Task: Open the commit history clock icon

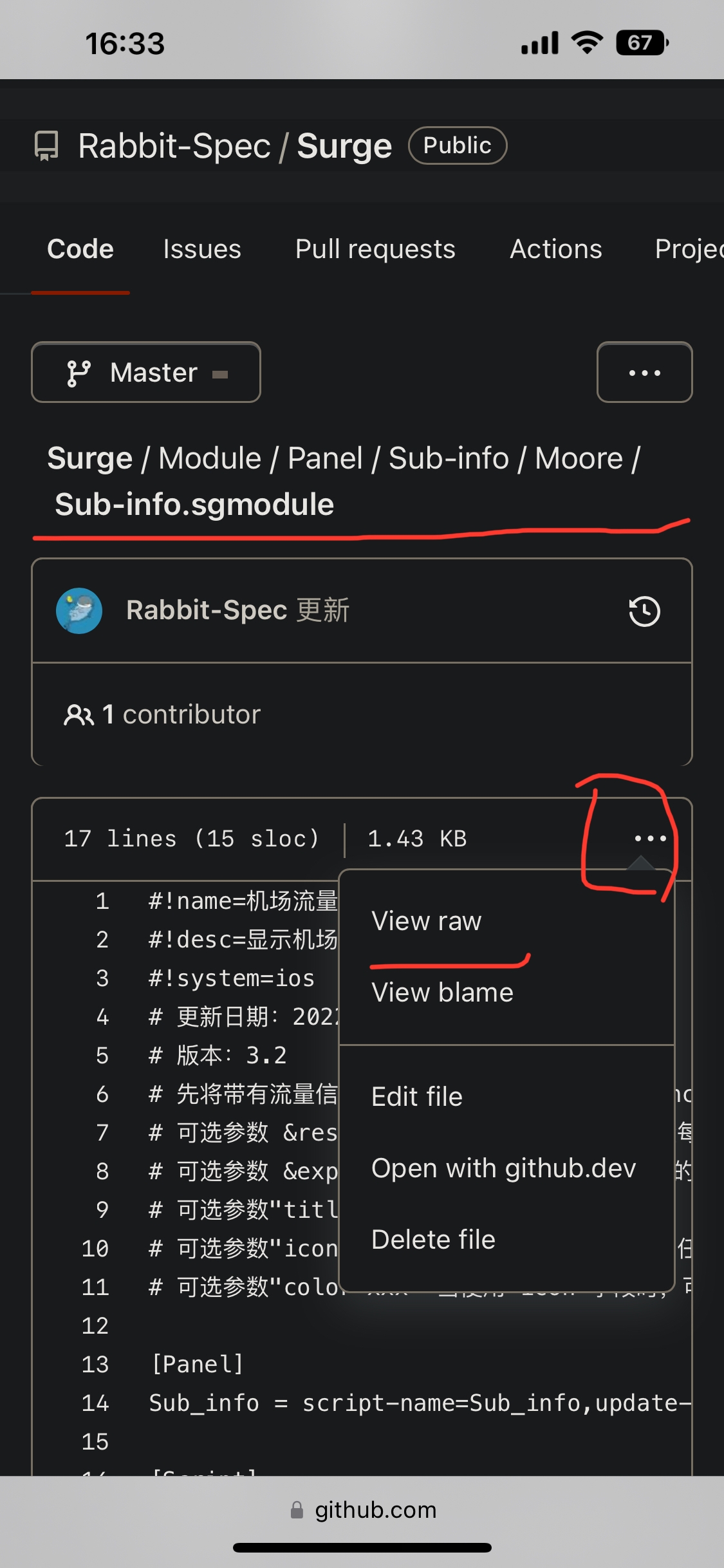Action: pos(644,611)
